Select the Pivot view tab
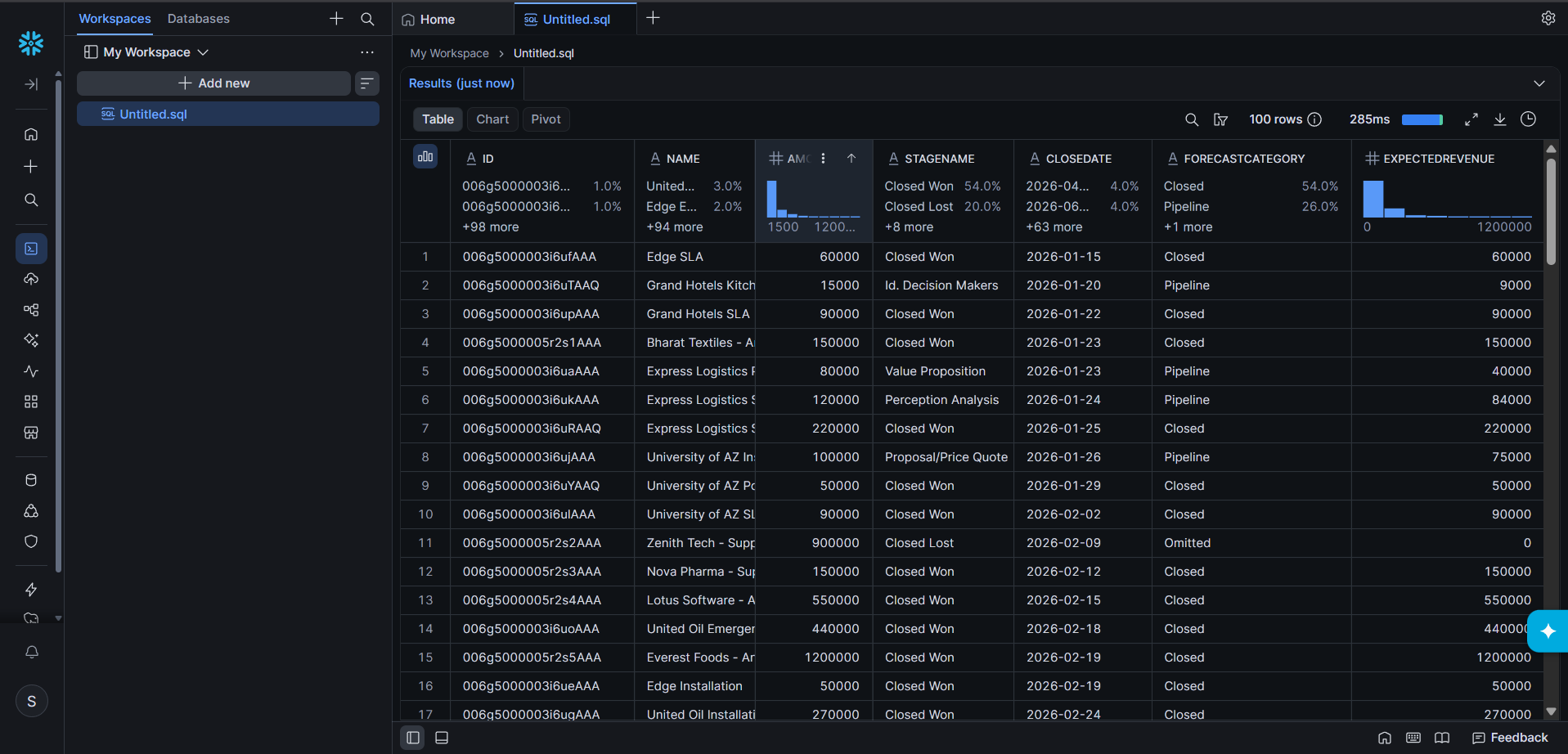Viewport: 1568px width, 754px height. point(546,119)
